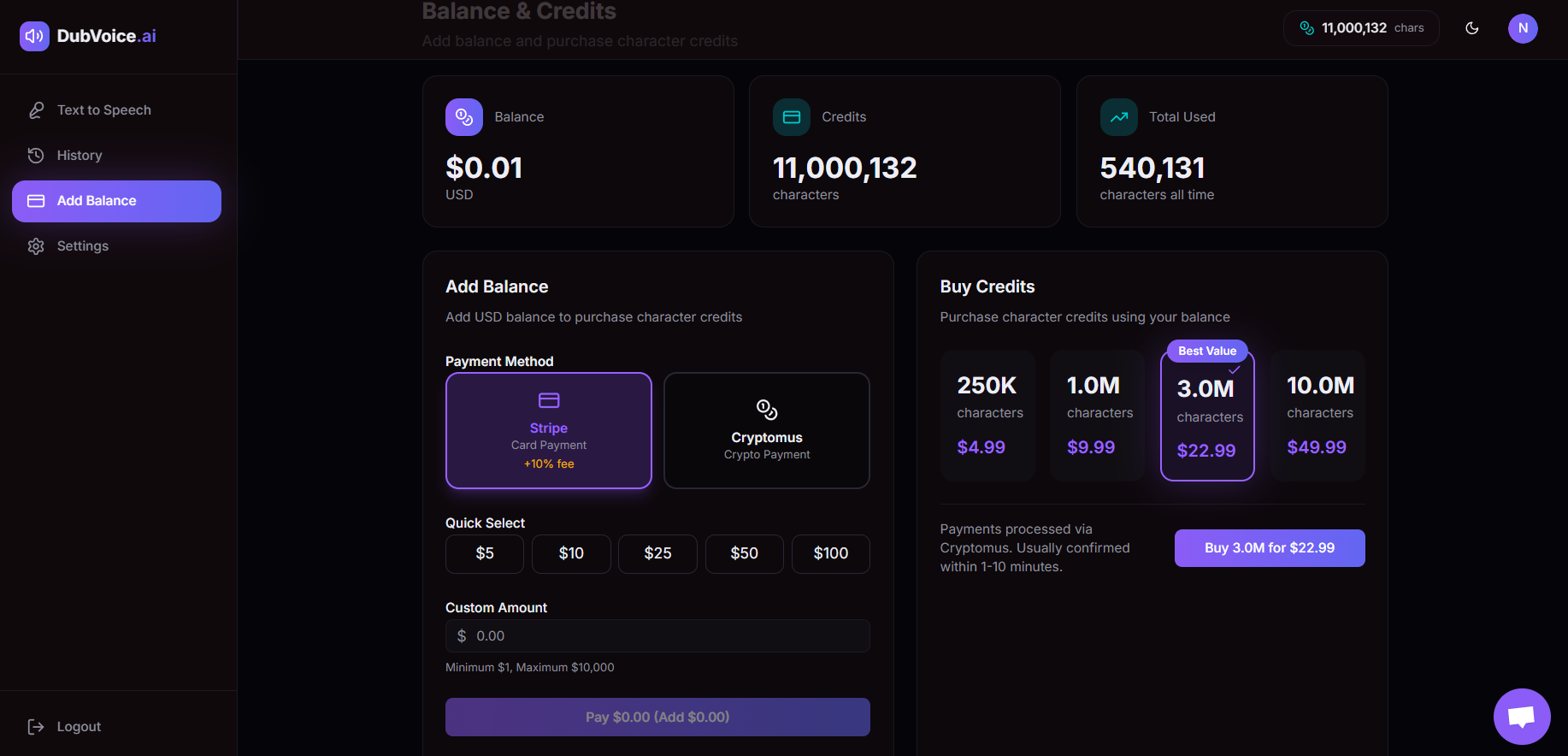Click the Pay $0.00 button
The width and height of the screenshot is (1568, 756).
click(657, 717)
